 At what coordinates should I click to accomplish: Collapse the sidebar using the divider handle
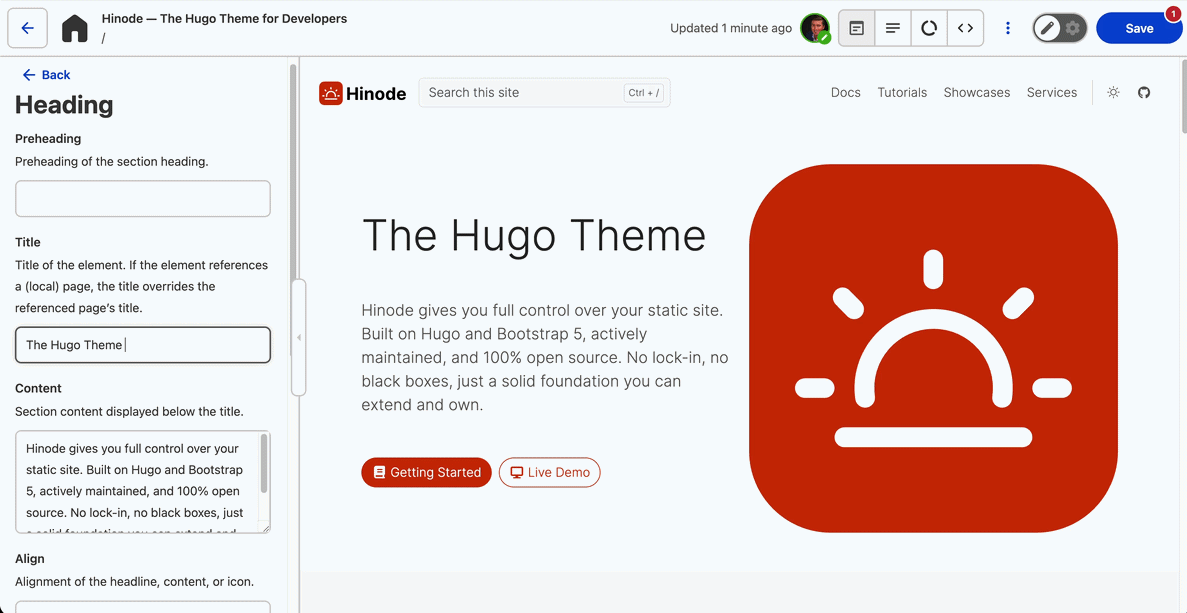point(298,338)
